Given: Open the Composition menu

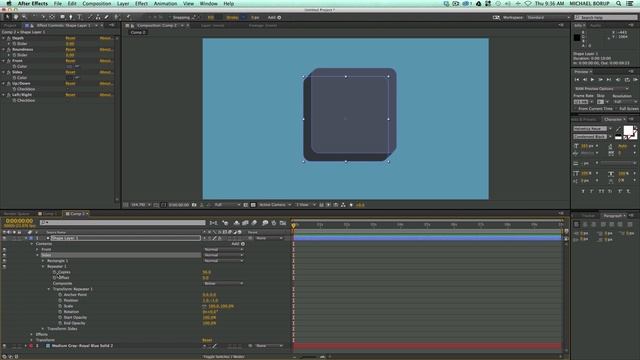Looking at the screenshot, I should tap(96, 3).
